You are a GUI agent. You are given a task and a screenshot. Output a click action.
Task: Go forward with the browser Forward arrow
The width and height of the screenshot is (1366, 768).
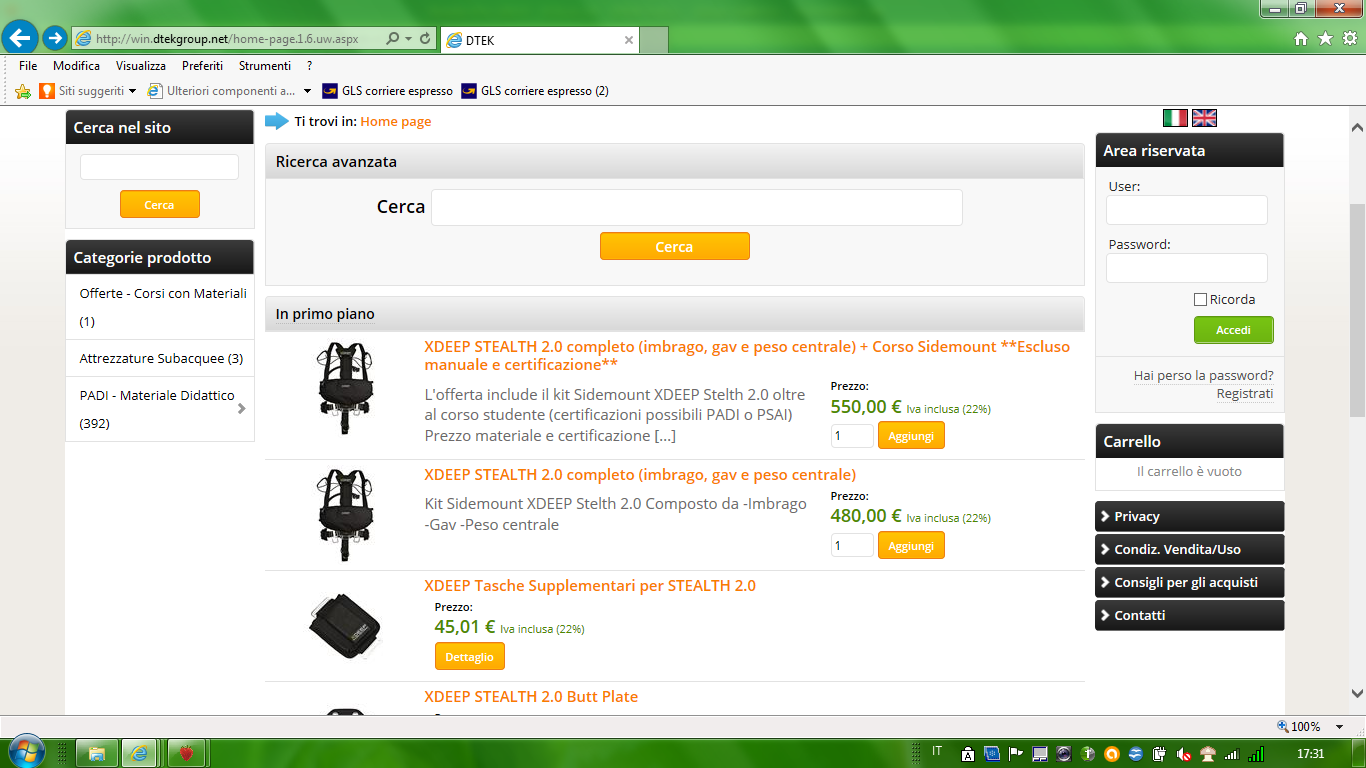pyautogui.click(x=55, y=39)
